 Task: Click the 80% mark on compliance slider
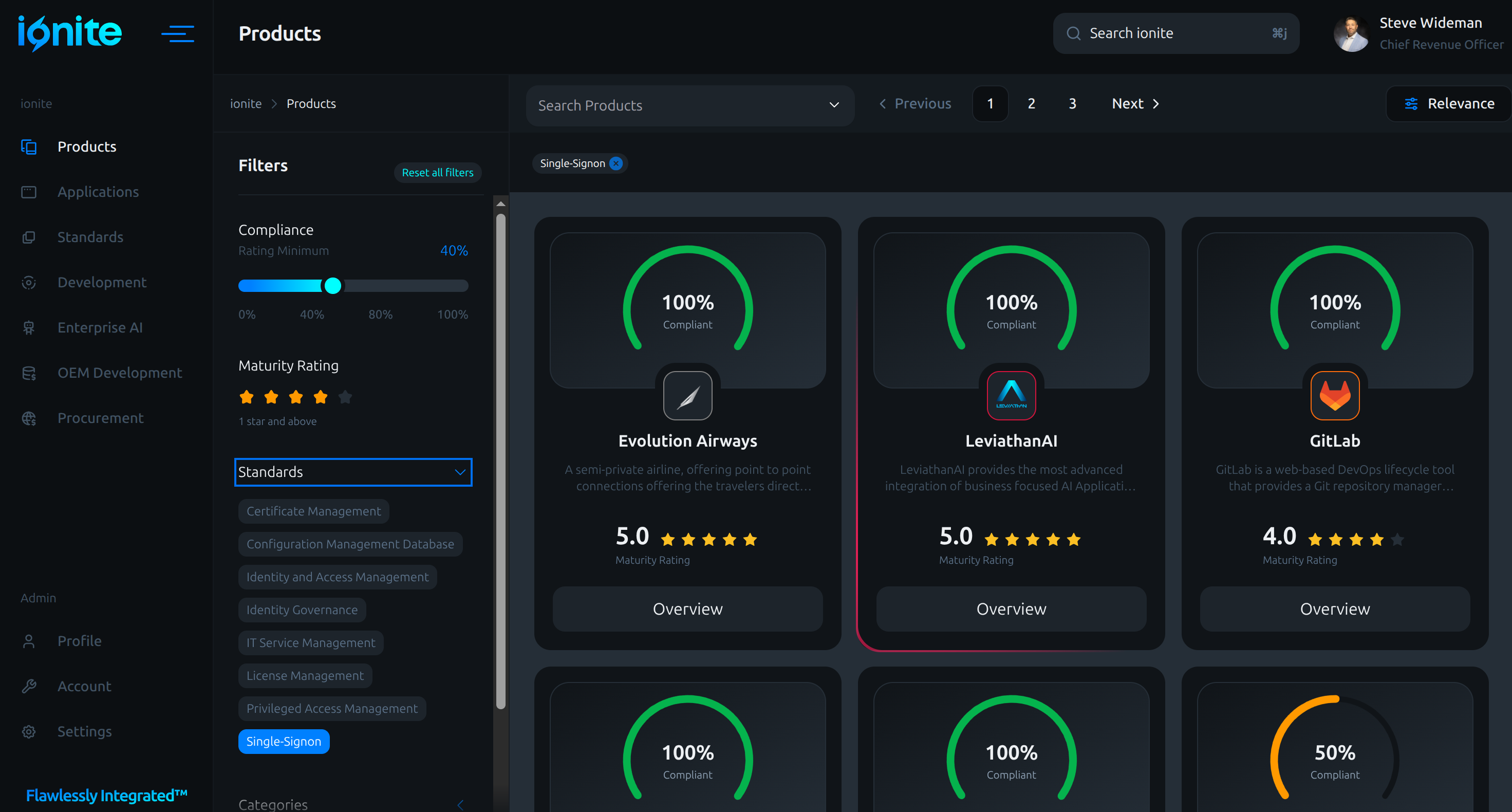coord(380,315)
